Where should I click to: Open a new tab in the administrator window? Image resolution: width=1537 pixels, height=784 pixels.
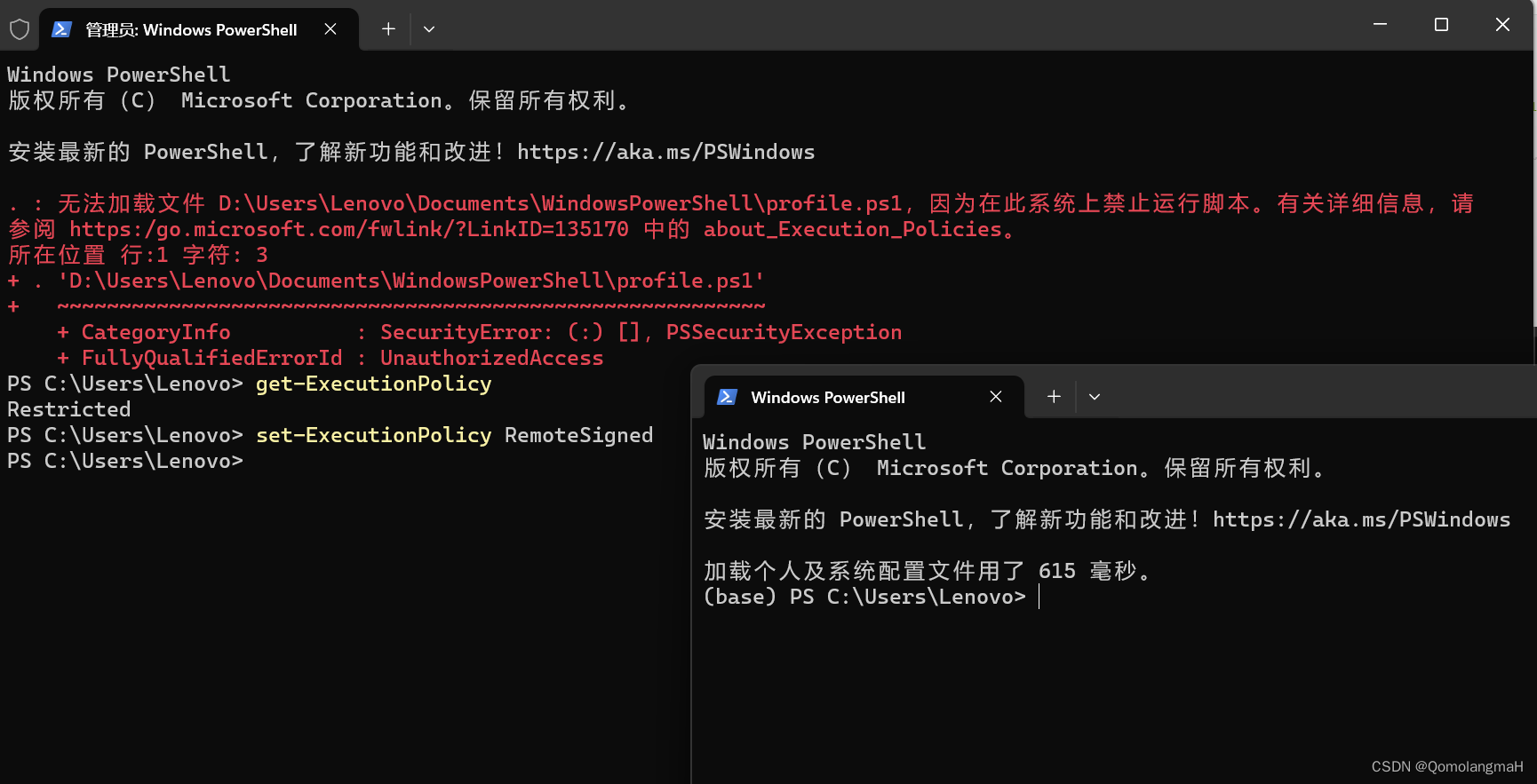click(x=388, y=29)
